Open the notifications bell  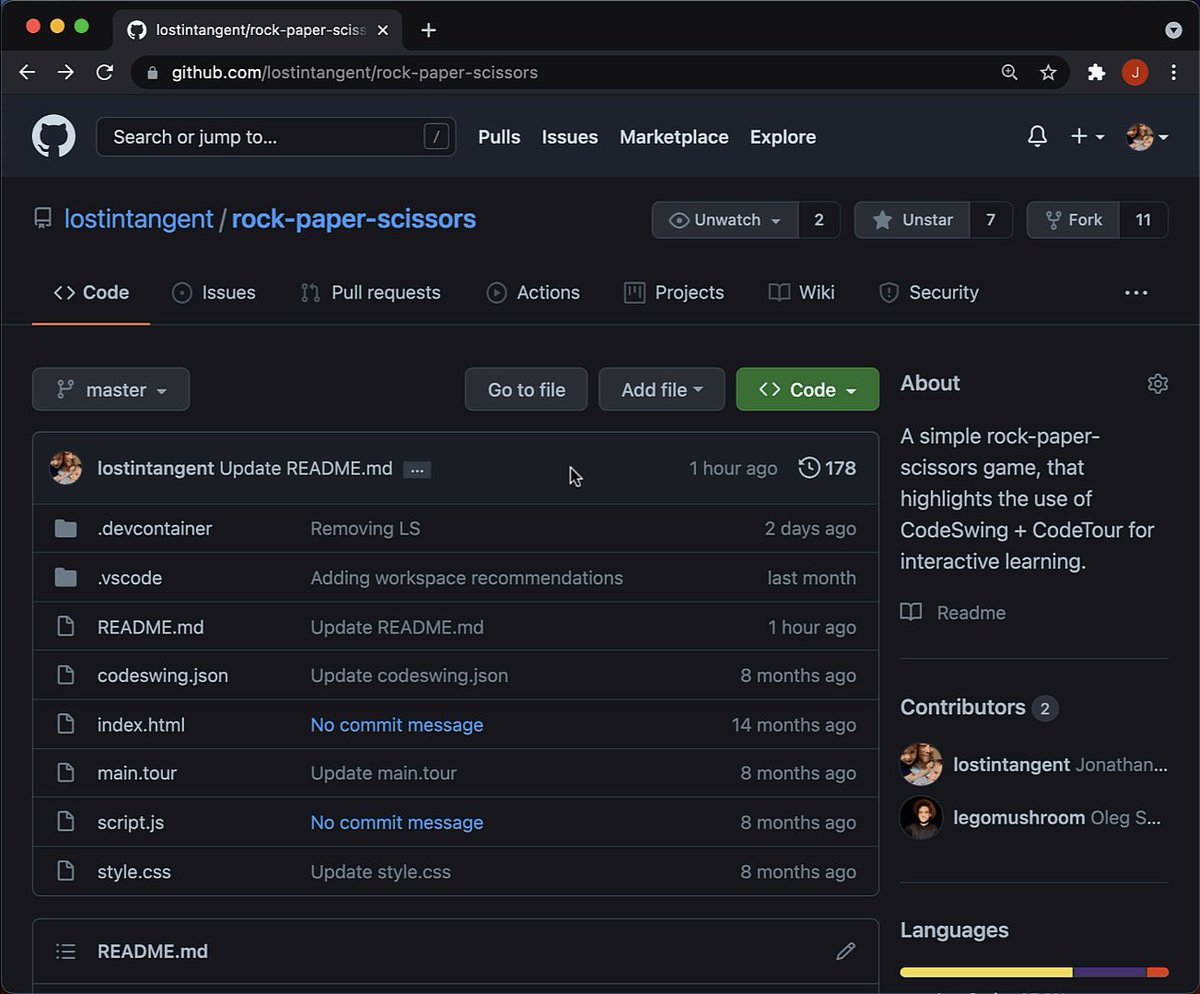(x=1037, y=136)
